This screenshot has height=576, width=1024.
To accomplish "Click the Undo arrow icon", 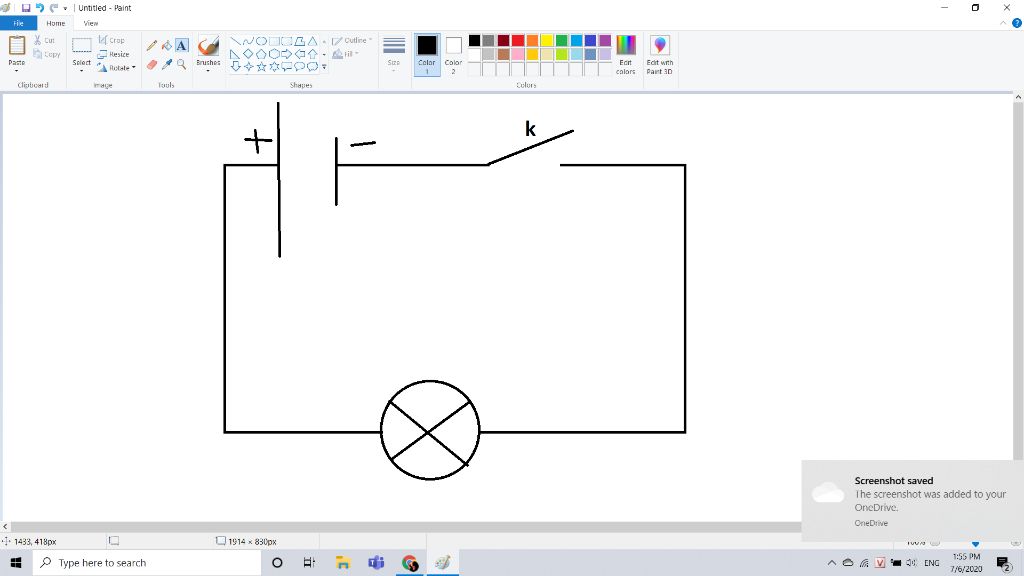I will pyautogui.click(x=39, y=8).
